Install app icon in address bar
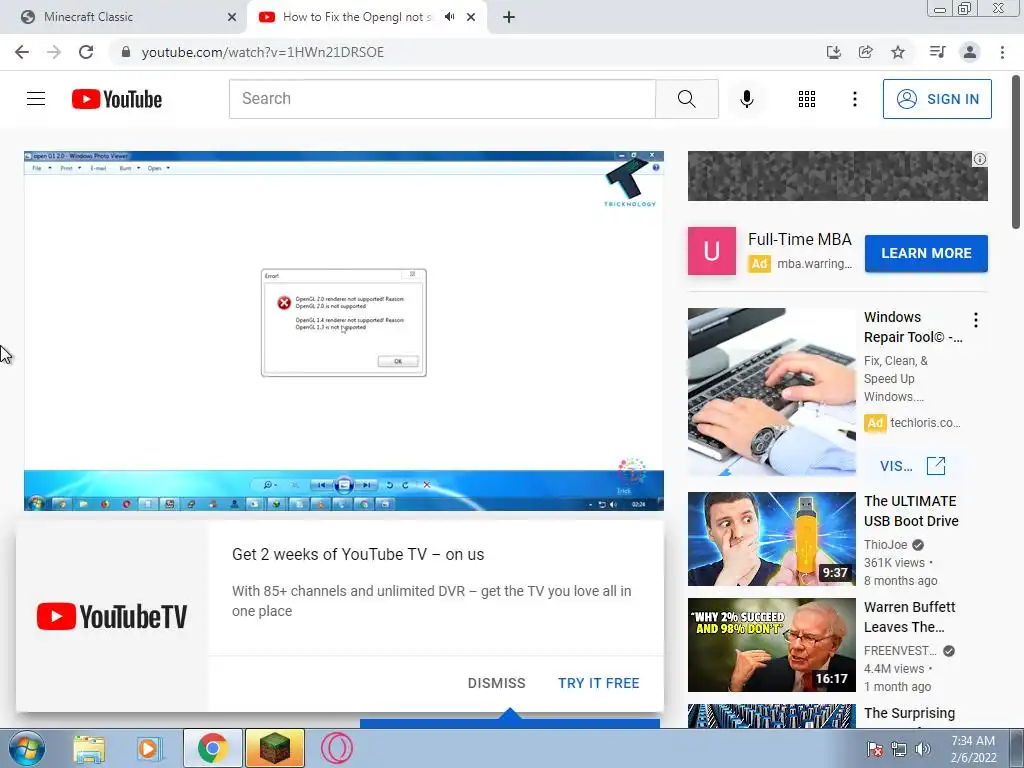 833,52
